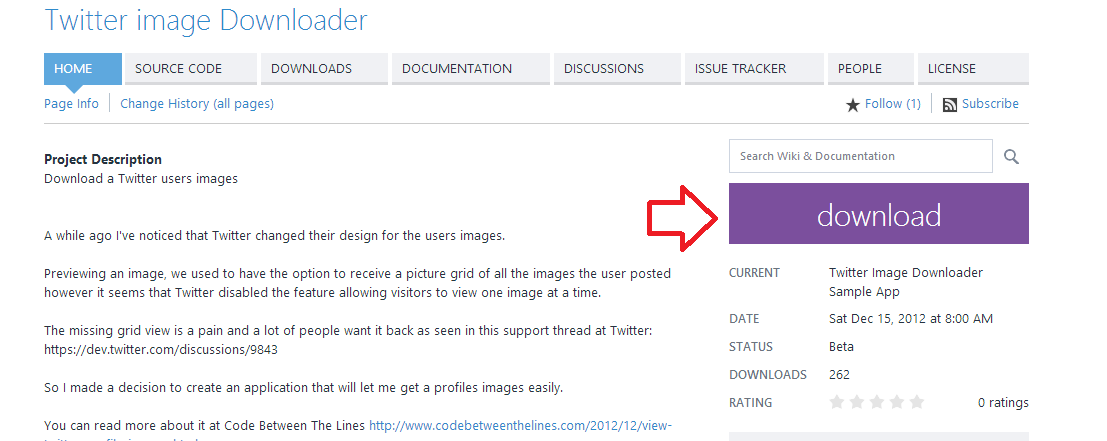Click the Follow star icon
The width and height of the screenshot is (1107, 441).
point(853,105)
